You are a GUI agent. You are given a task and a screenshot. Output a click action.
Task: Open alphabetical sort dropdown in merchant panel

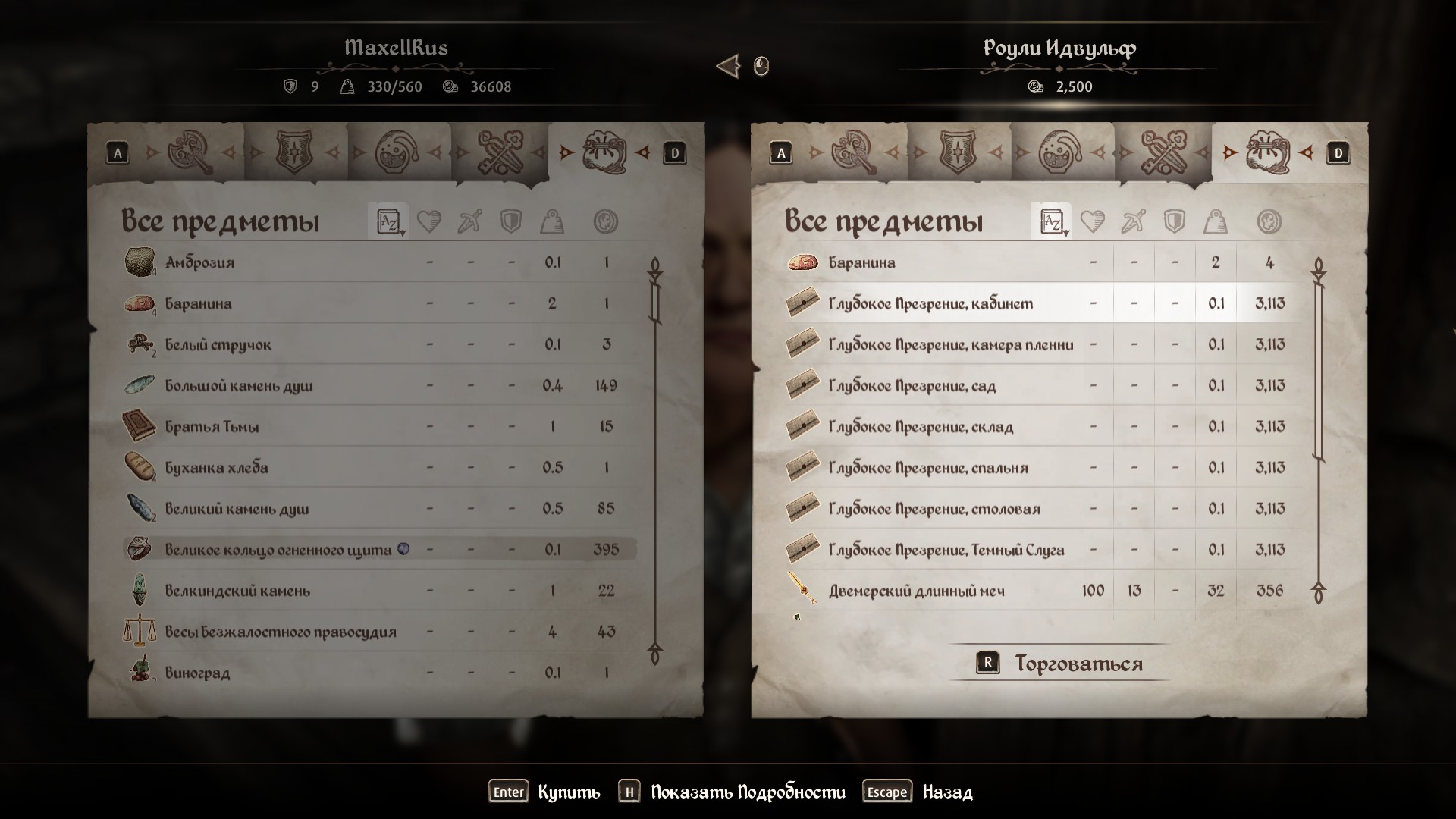click(x=1052, y=221)
